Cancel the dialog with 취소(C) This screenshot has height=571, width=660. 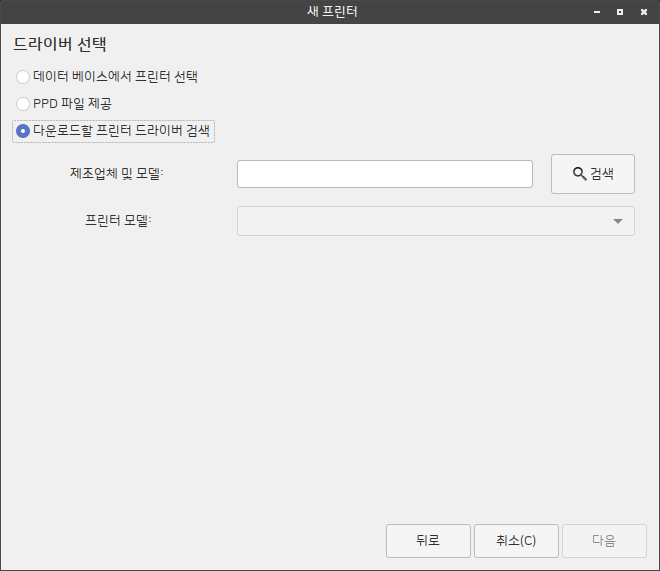tap(515, 541)
